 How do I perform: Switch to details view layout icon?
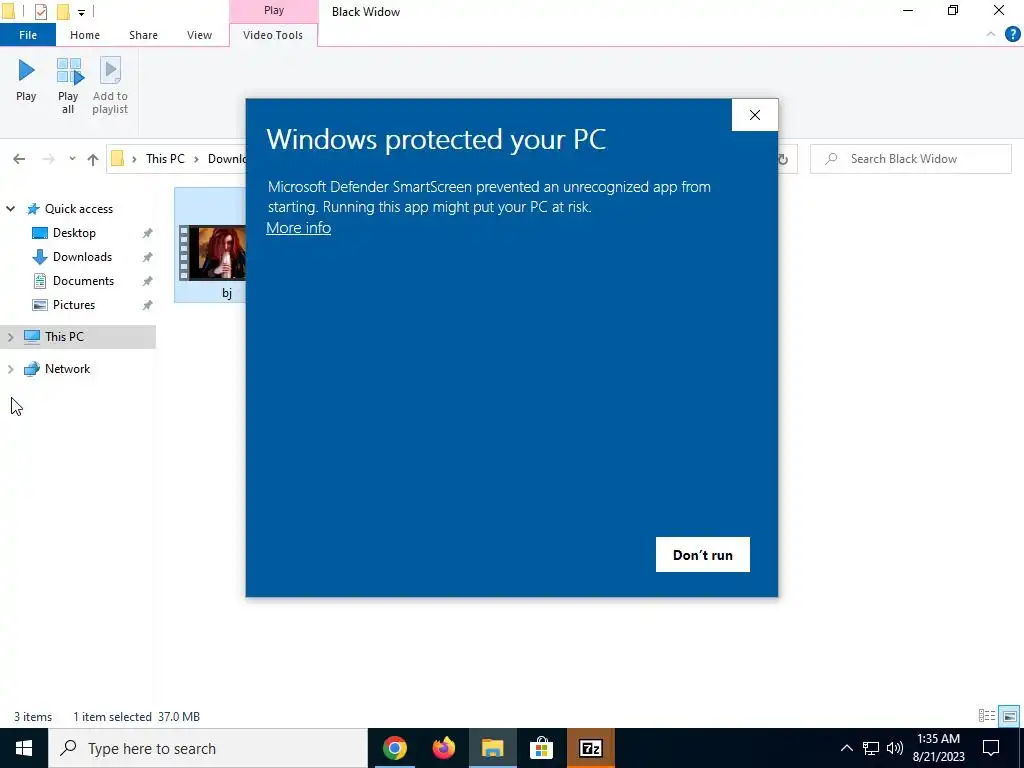click(987, 716)
